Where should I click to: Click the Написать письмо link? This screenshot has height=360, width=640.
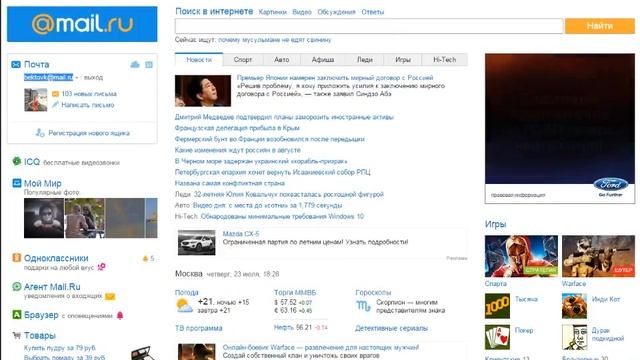[x=88, y=105]
